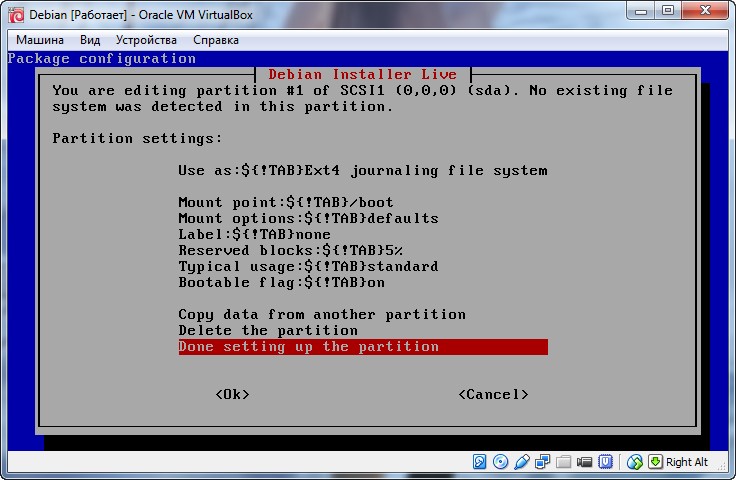The height and width of the screenshot is (480, 736).
Task: Click the hard disk activity icon
Action: tap(480, 462)
